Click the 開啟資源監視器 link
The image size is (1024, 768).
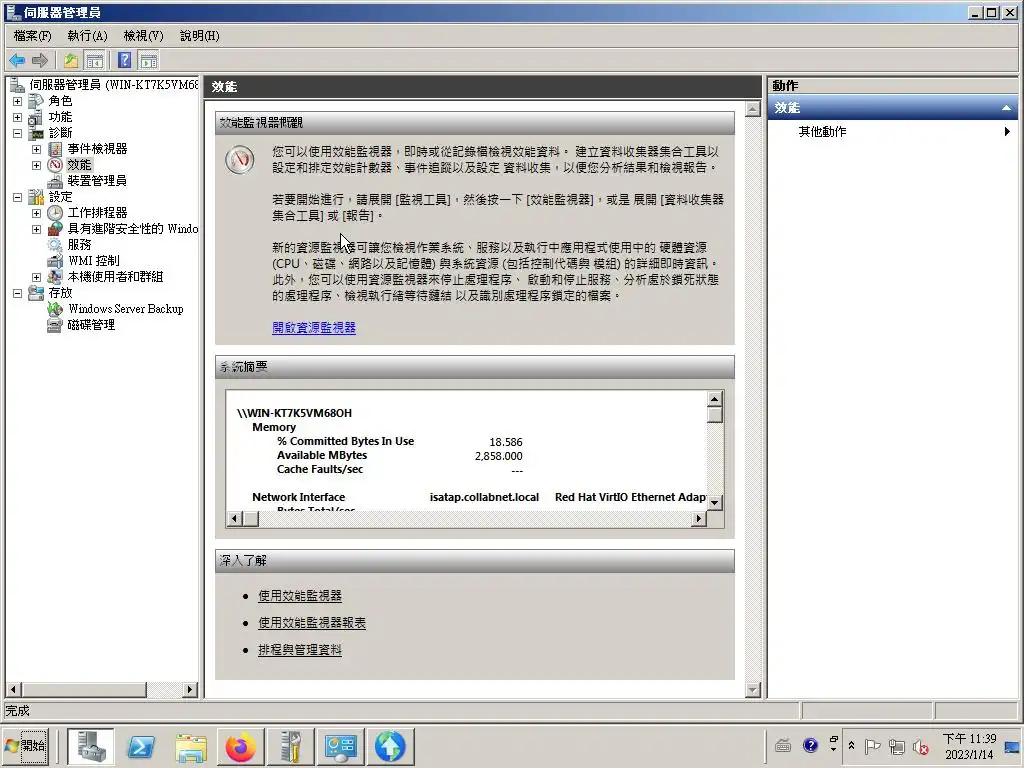(x=314, y=328)
